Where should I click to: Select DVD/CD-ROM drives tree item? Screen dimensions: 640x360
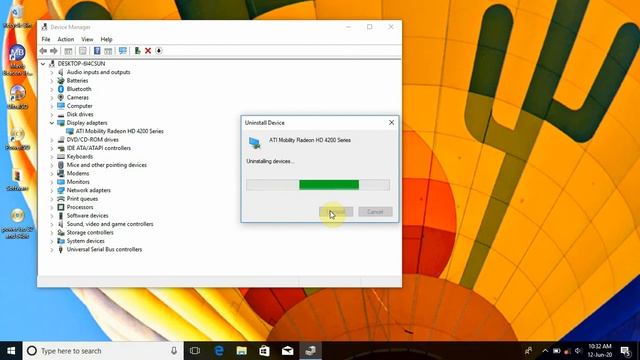93,140
